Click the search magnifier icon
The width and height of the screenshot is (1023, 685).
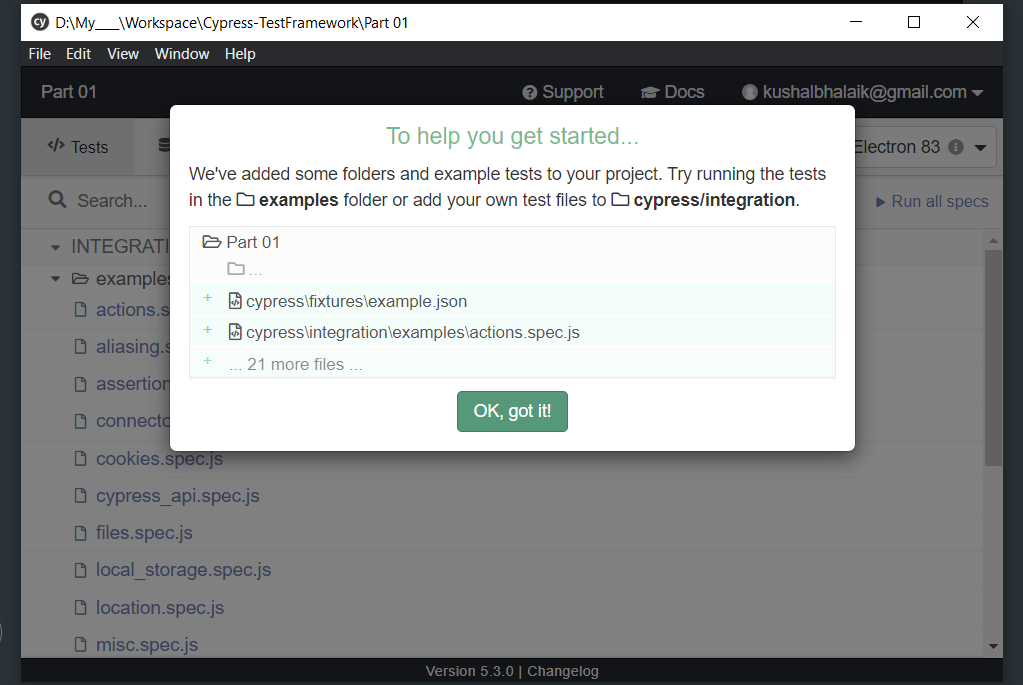click(x=57, y=200)
